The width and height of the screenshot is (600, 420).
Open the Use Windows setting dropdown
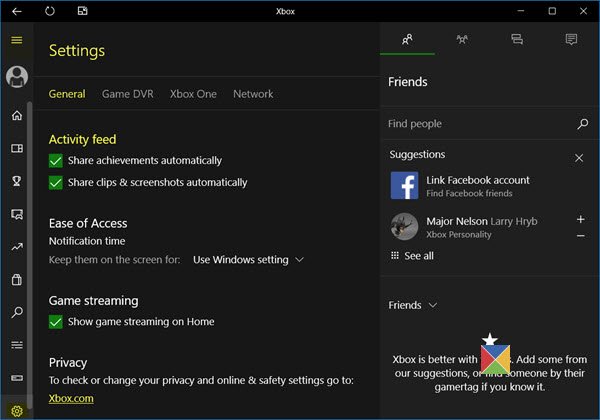click(x=248, y=260)
